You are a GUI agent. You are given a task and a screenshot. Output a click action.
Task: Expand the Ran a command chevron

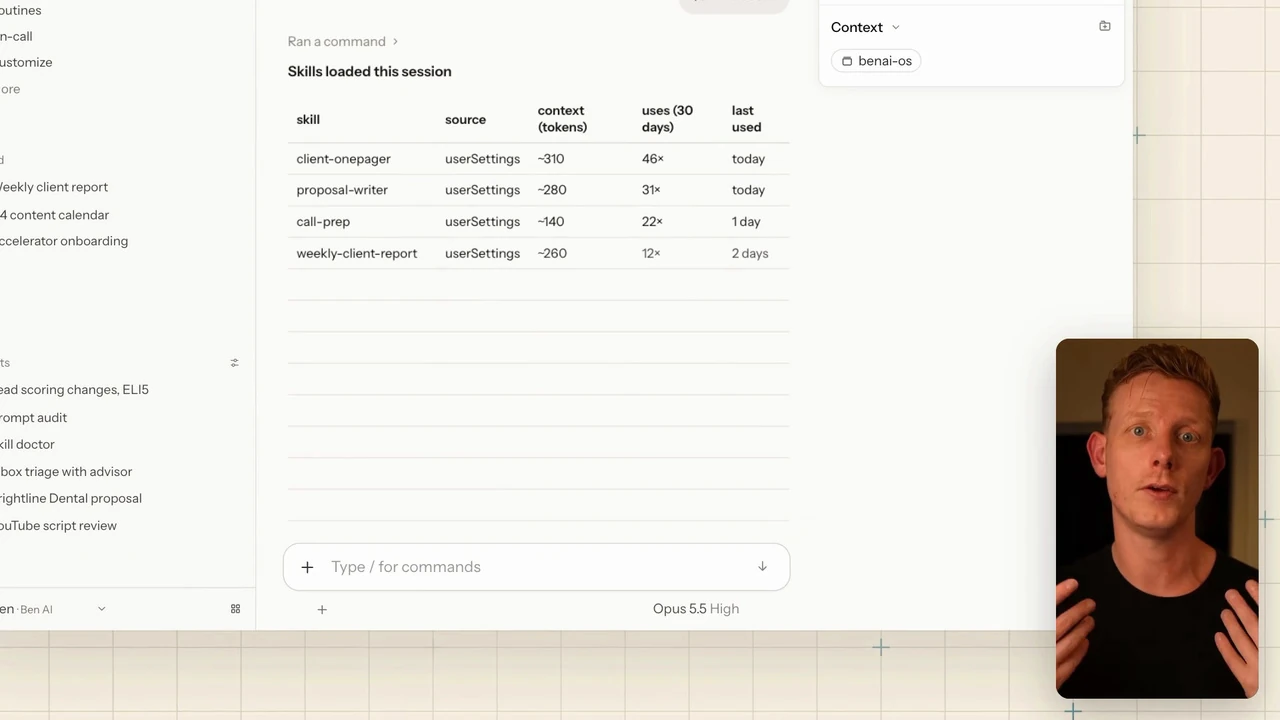coord(395,42)
